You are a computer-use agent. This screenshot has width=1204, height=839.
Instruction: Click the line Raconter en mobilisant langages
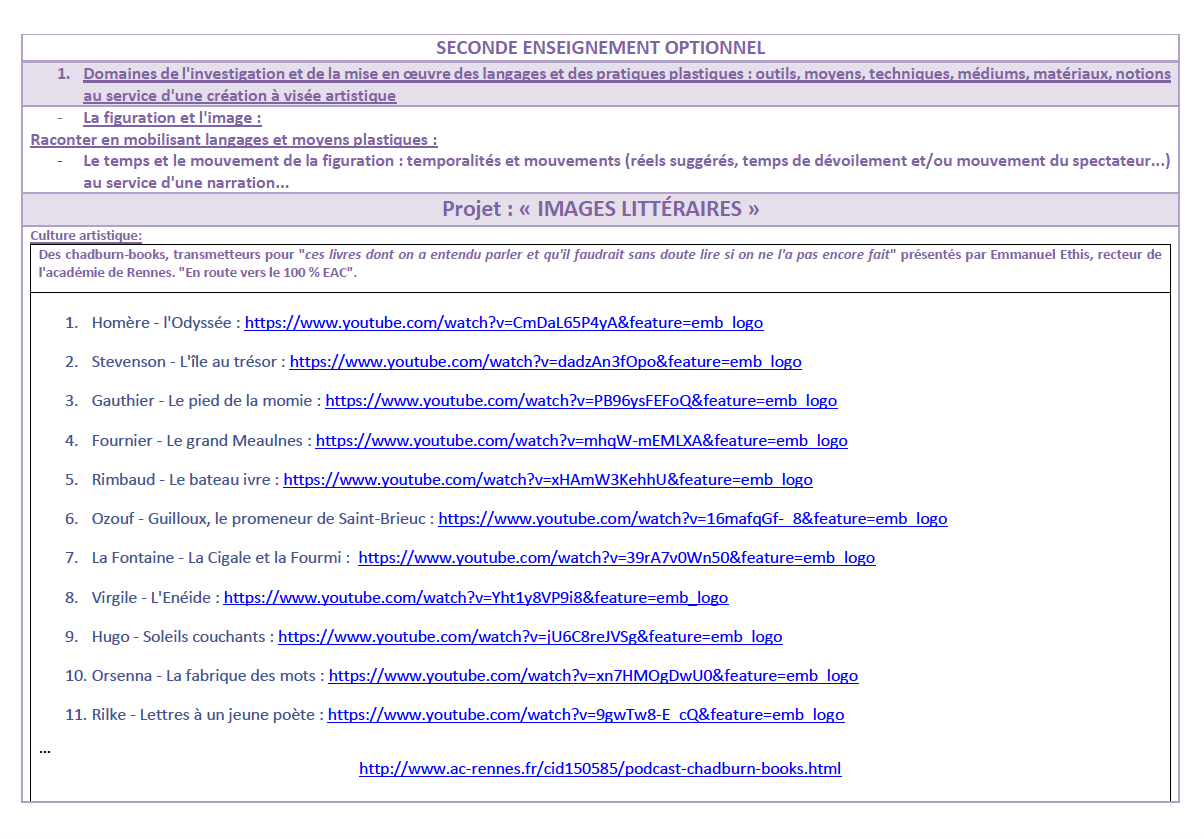[x=234, y=140]
